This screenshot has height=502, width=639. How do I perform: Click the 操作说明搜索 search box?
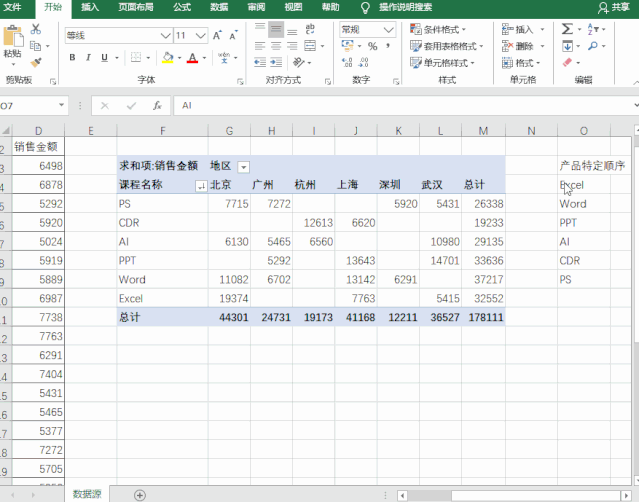point(405,7)
